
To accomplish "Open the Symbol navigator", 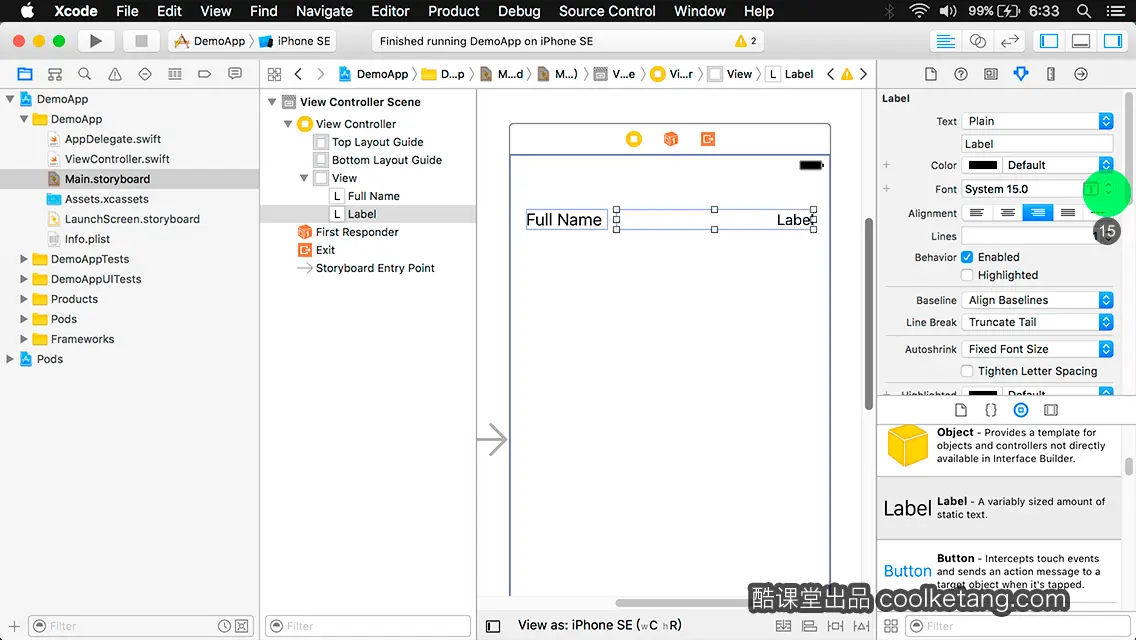I will pos(55,74).
